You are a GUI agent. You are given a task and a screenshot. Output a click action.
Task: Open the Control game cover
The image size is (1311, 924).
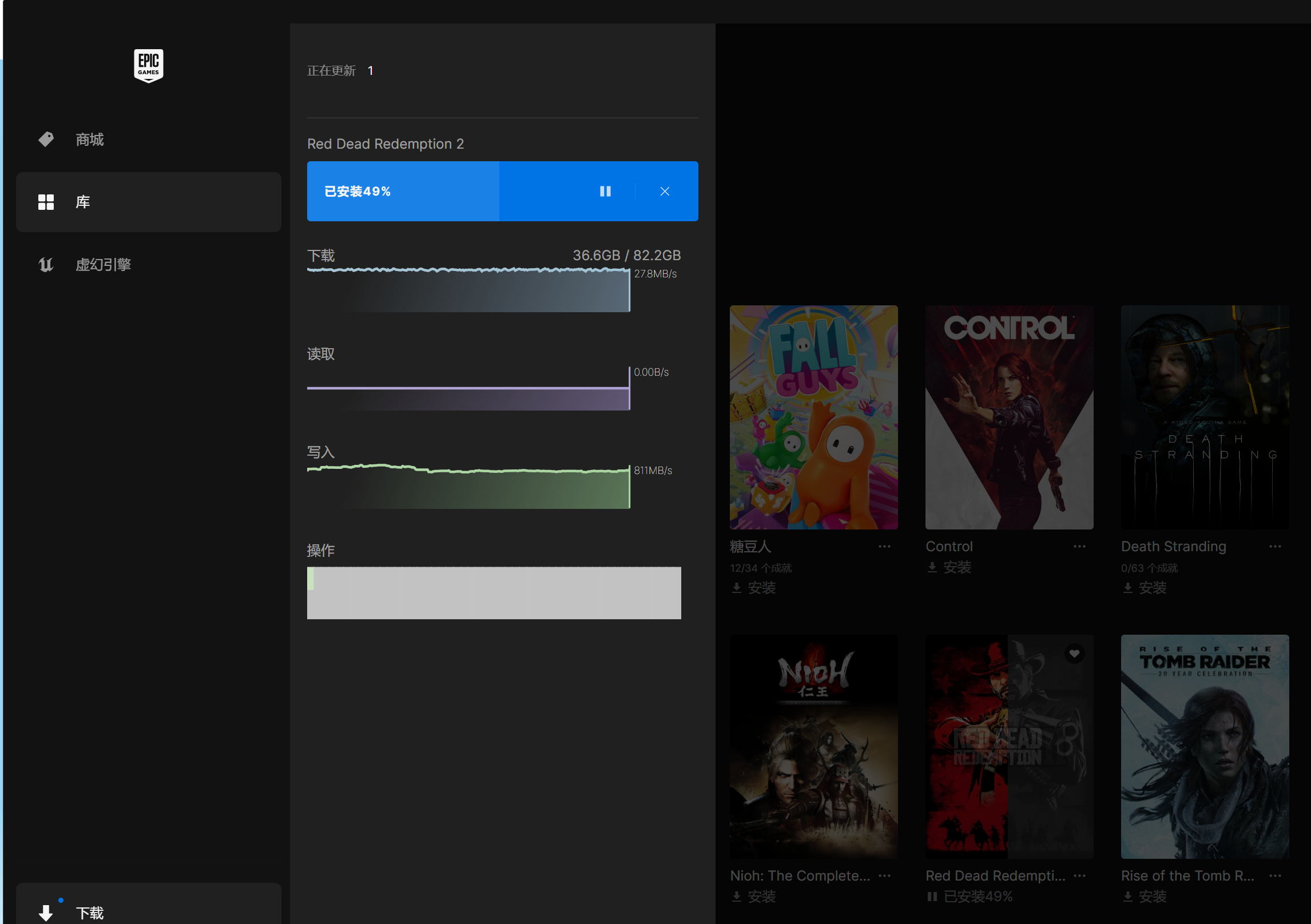tap(1010, 417)
